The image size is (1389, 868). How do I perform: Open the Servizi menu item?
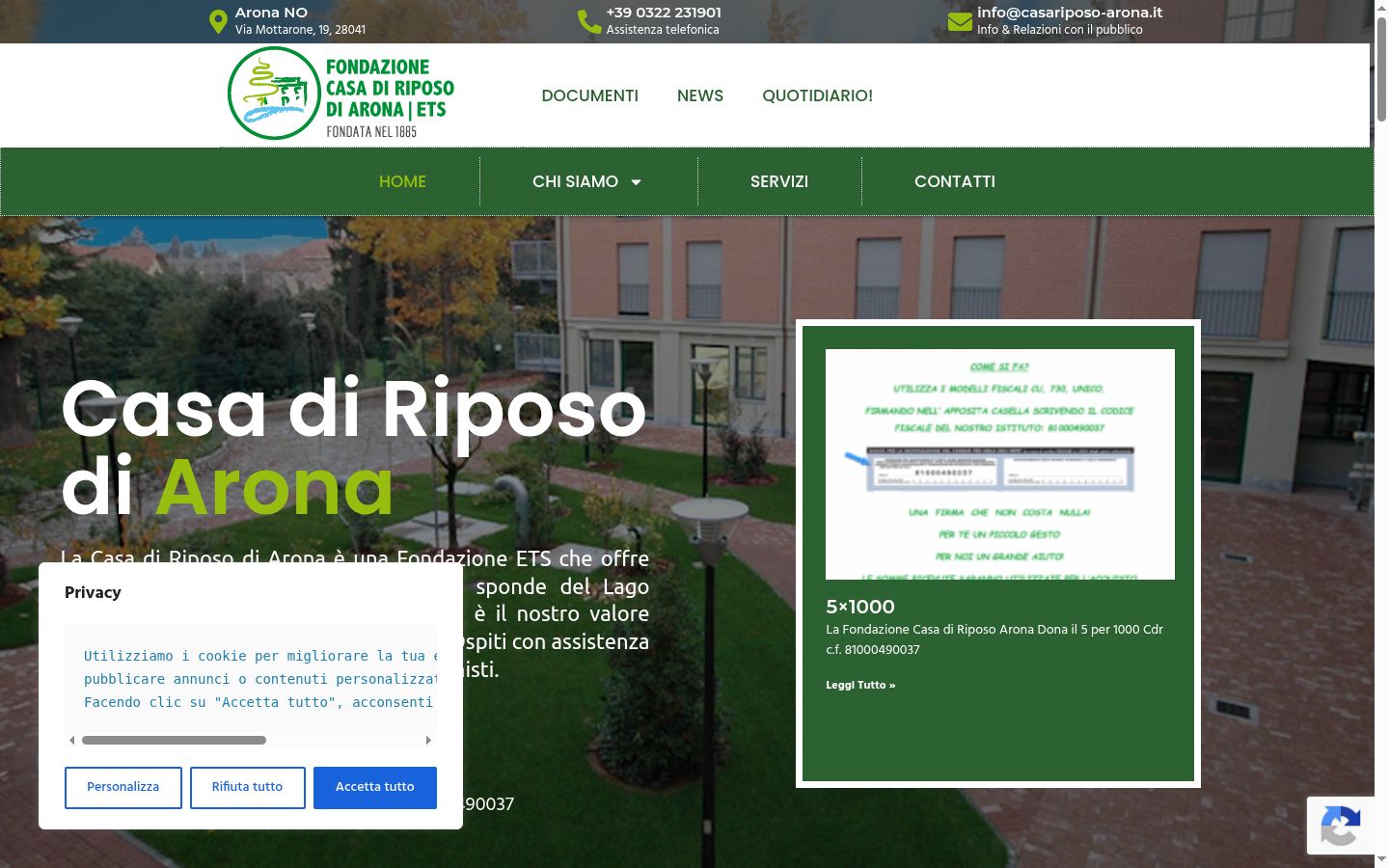779,181
